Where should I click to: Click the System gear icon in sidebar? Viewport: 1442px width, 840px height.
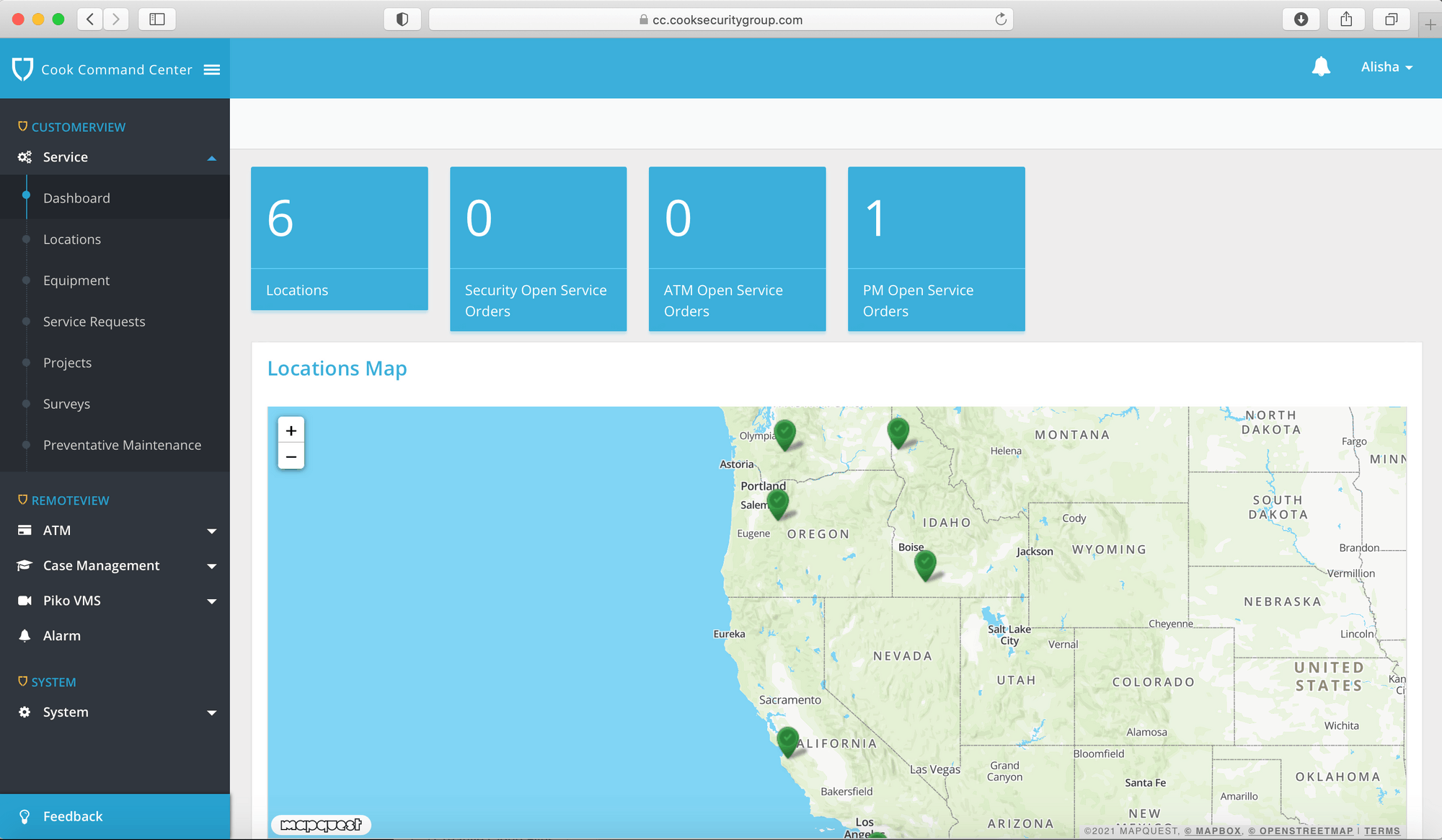(24, 712)
